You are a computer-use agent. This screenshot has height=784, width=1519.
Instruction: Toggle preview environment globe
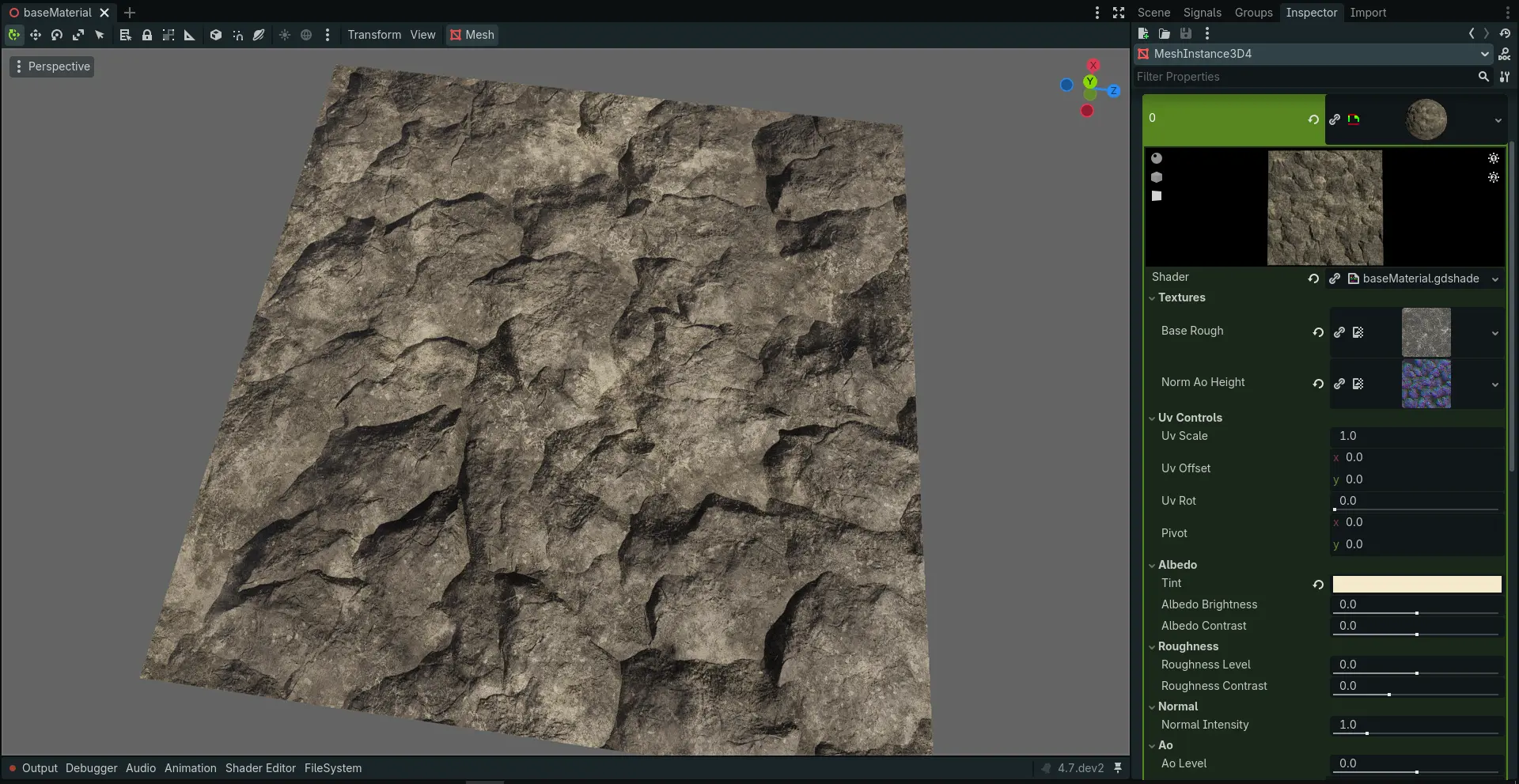(306, 35)
